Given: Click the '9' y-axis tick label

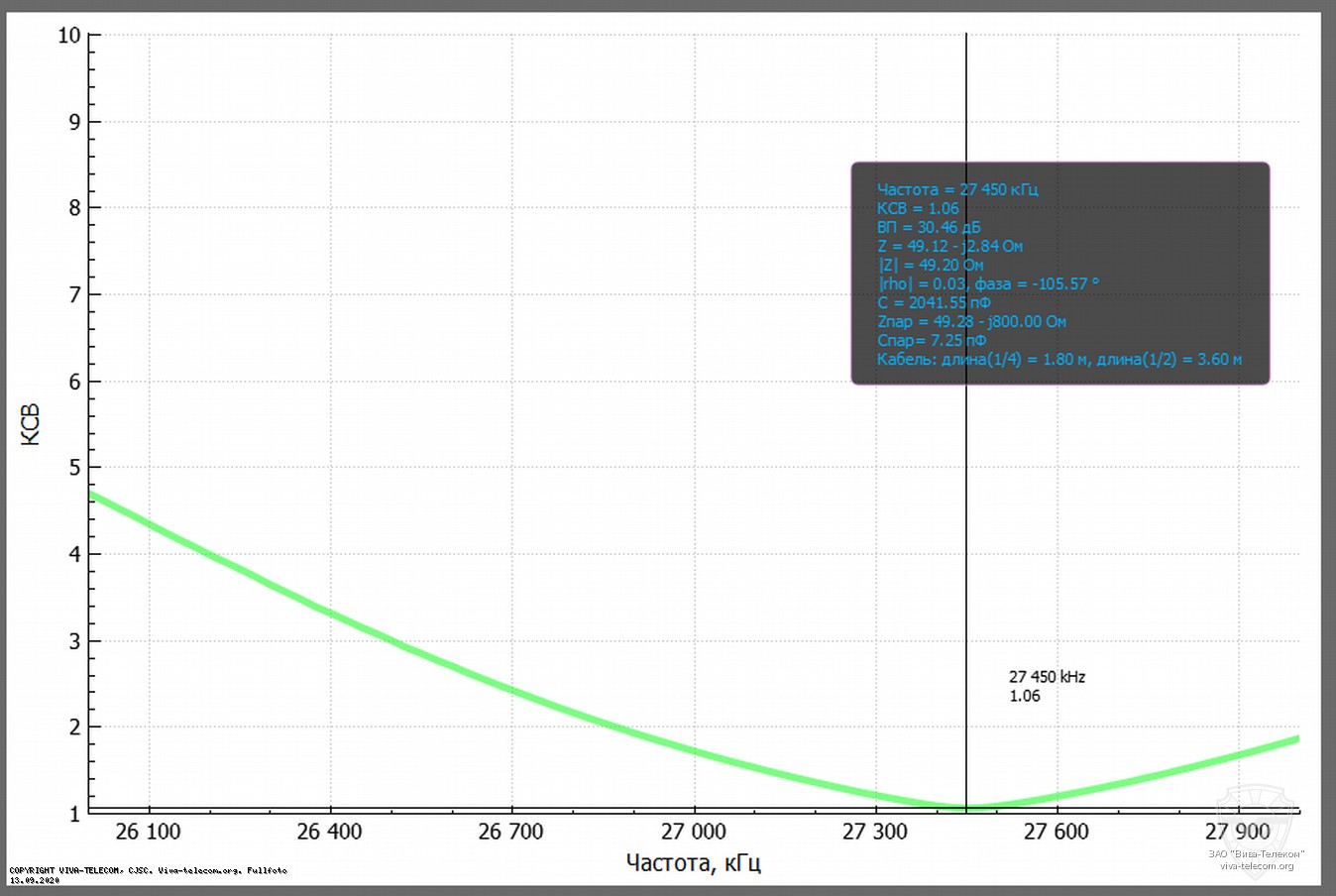Looking at the screenshot, I should [x=74, y=122].
